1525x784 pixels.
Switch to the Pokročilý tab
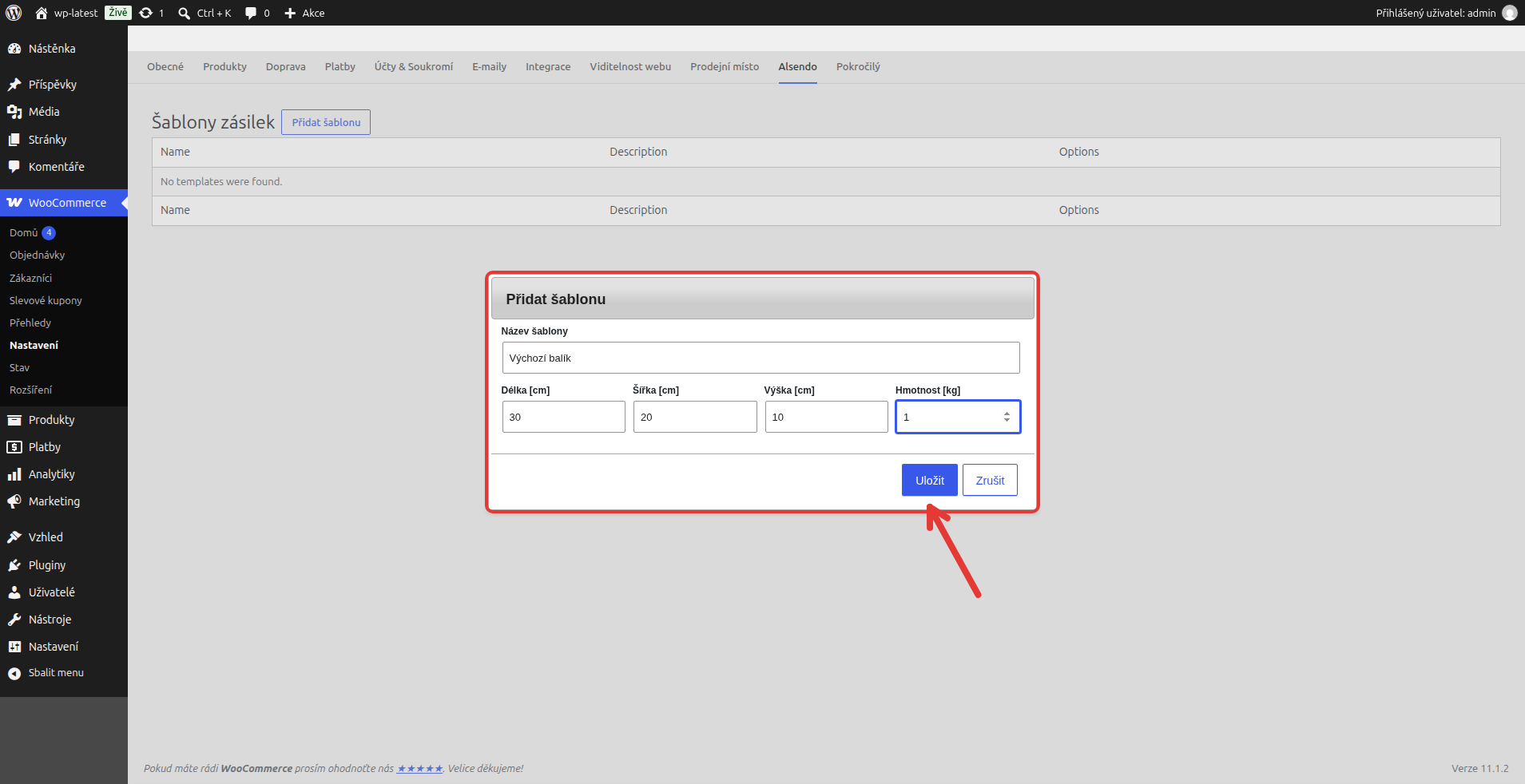[x=858, y=67]
